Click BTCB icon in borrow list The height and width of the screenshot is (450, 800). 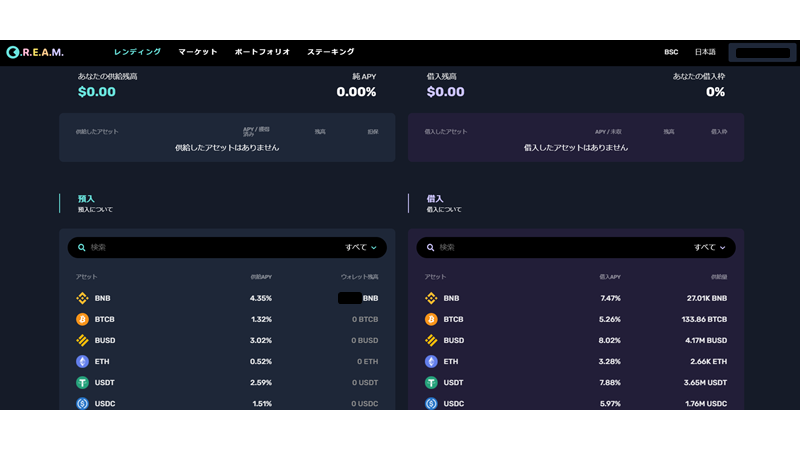[431, 319]
